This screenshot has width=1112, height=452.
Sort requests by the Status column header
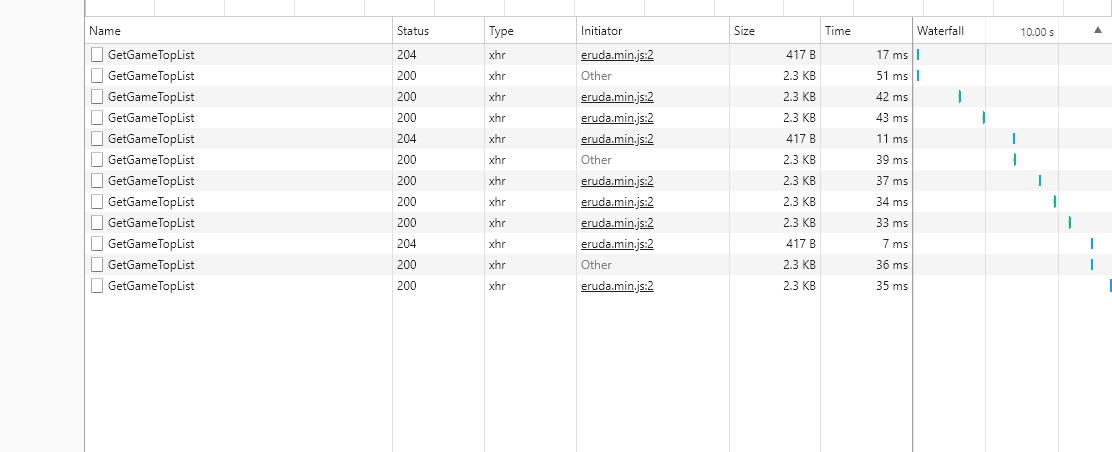412,31
